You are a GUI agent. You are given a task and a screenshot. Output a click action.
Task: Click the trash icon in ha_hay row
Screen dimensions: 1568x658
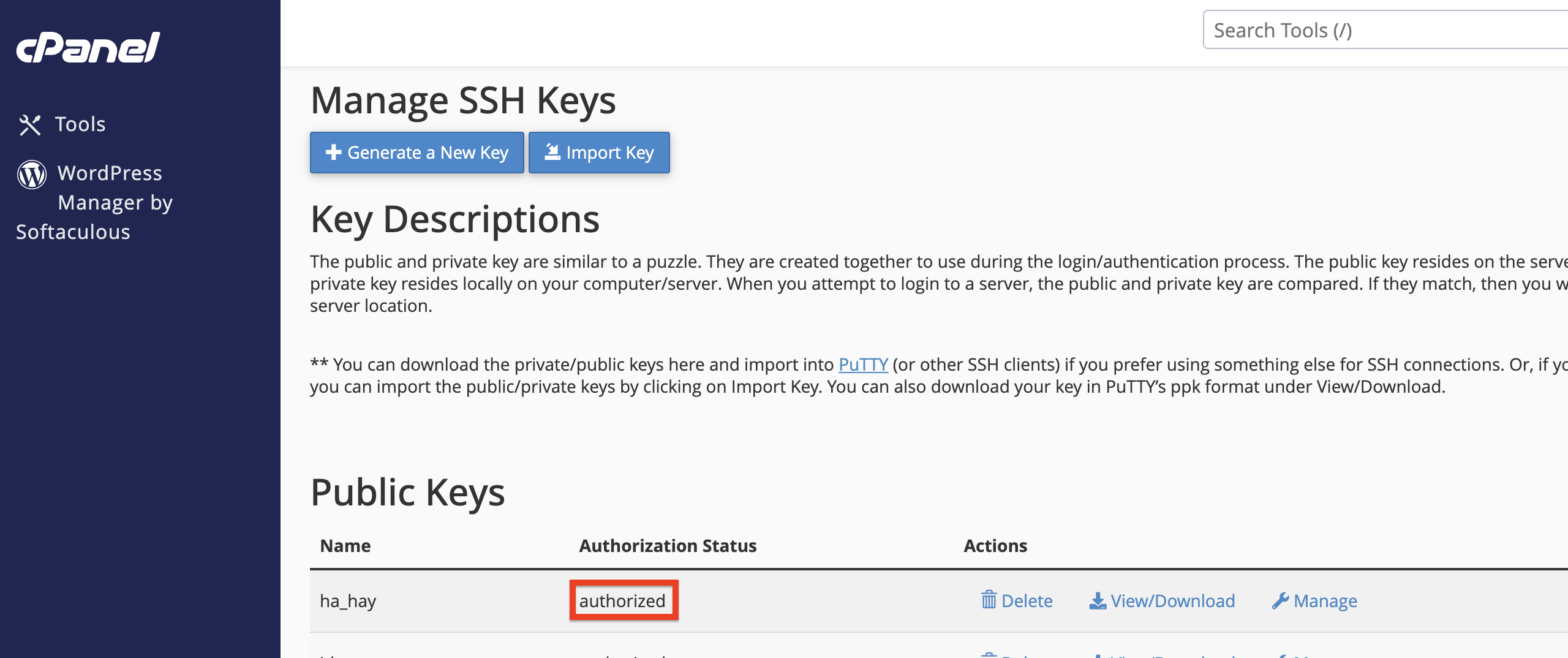point(989,600)
